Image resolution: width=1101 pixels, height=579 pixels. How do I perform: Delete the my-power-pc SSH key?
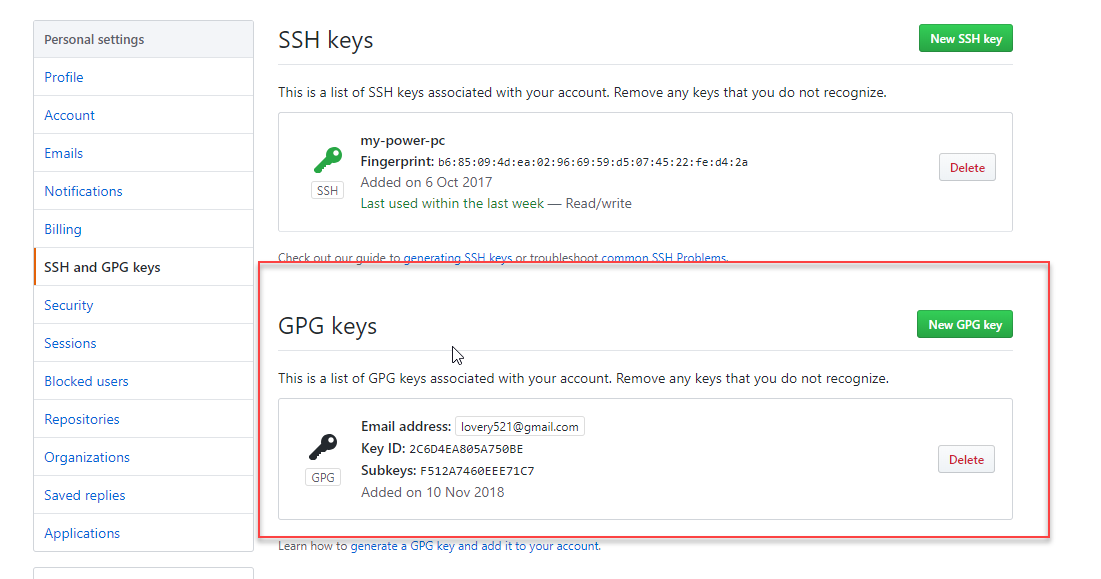pyautogui.click(x=967, y=168)
